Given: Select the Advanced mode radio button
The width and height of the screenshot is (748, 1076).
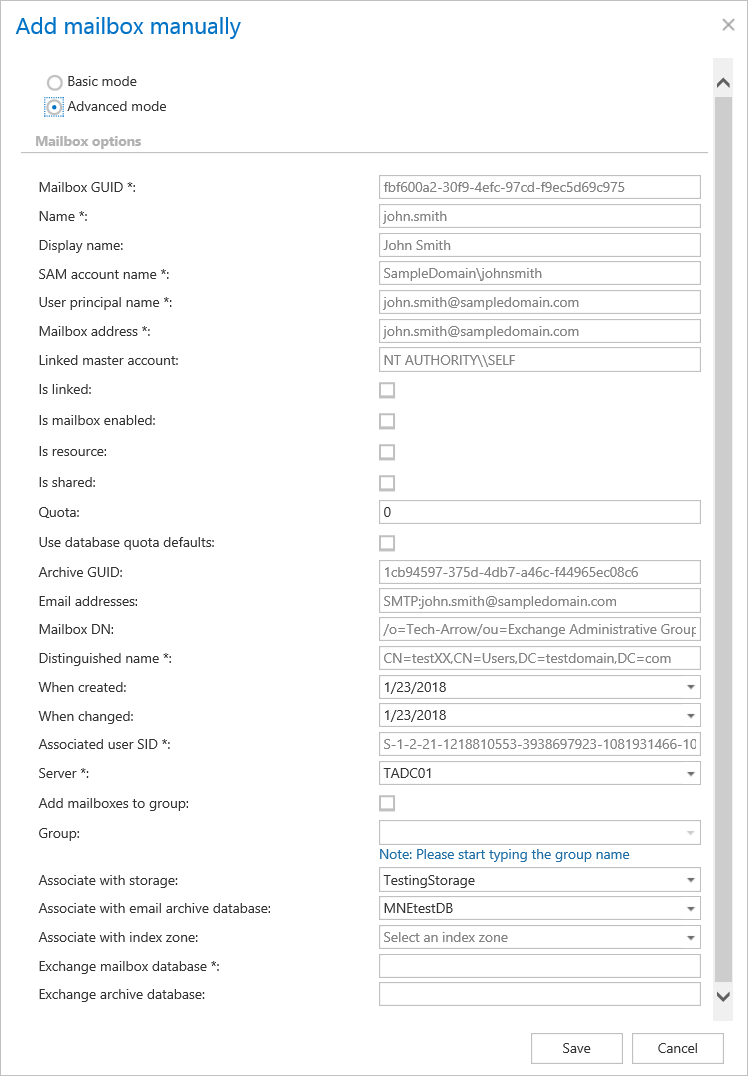Looking at the screenshot, I should point(55,107).
